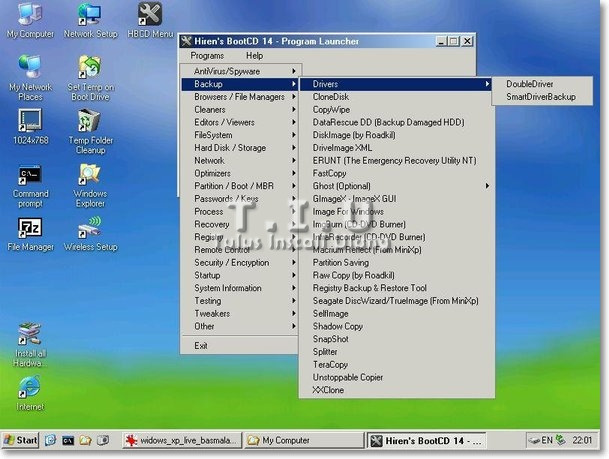This screenshot has height=459, width=609.
Task: Select Drivers in the Backup submenu
Action: pos(397,84)
